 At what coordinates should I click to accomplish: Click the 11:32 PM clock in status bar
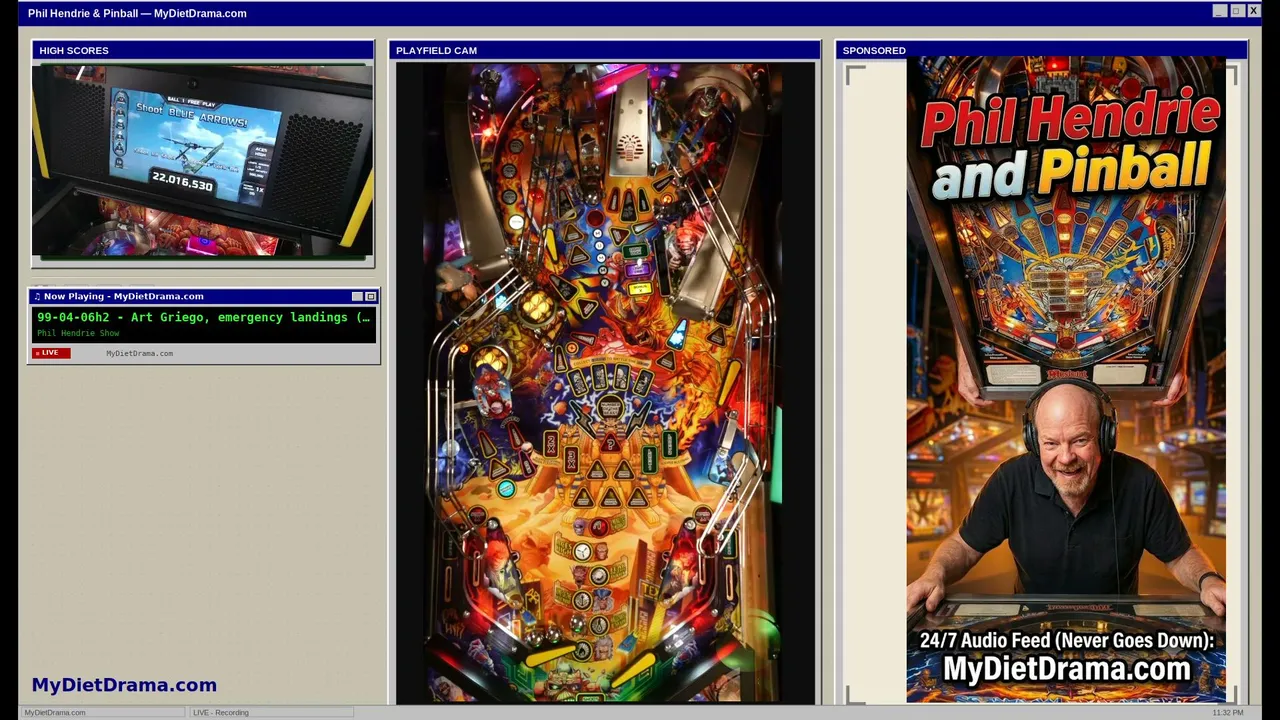pos(1228,712)
